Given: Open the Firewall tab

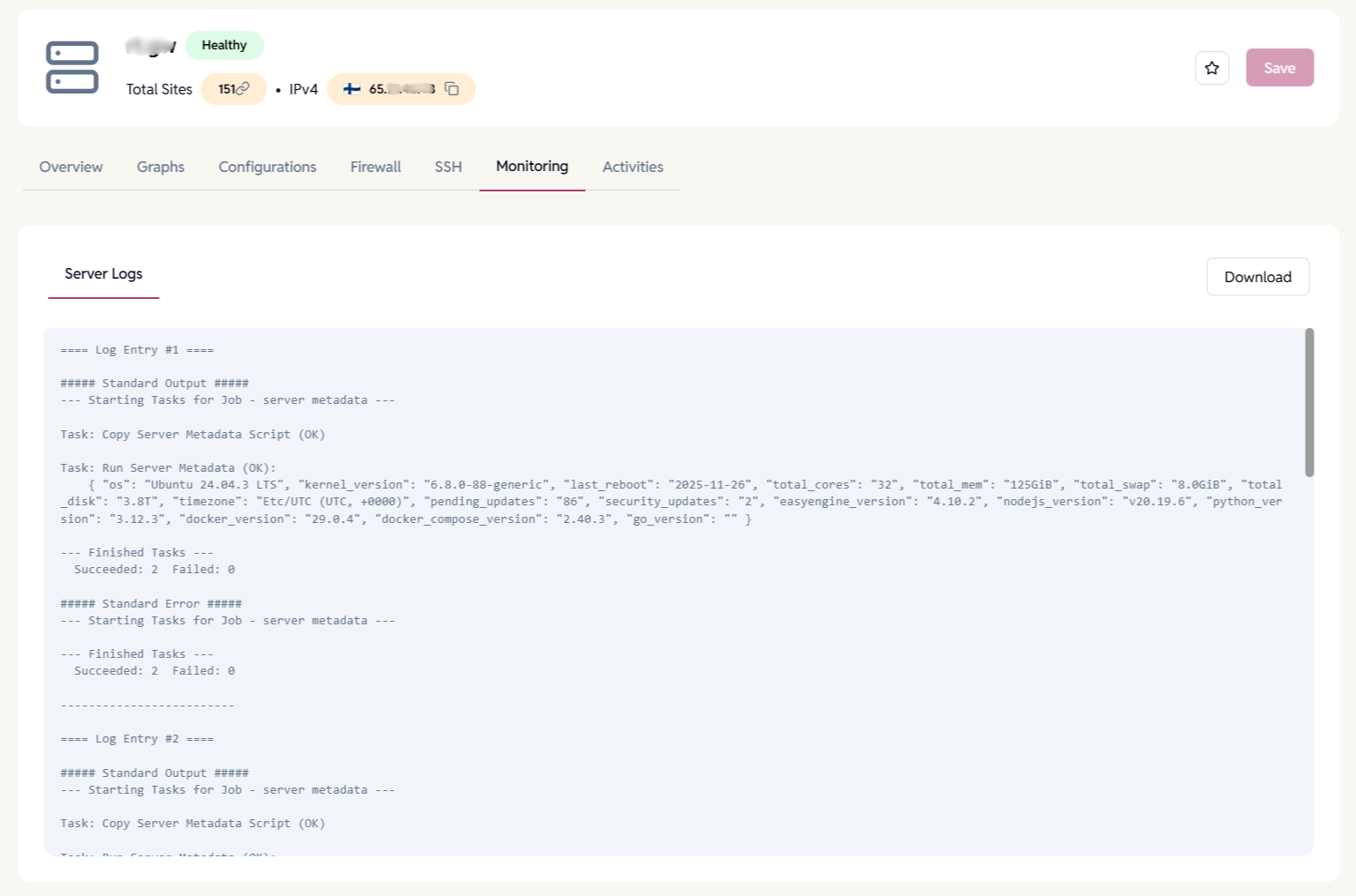Looking at the screenshot, I should click(375, 167).
